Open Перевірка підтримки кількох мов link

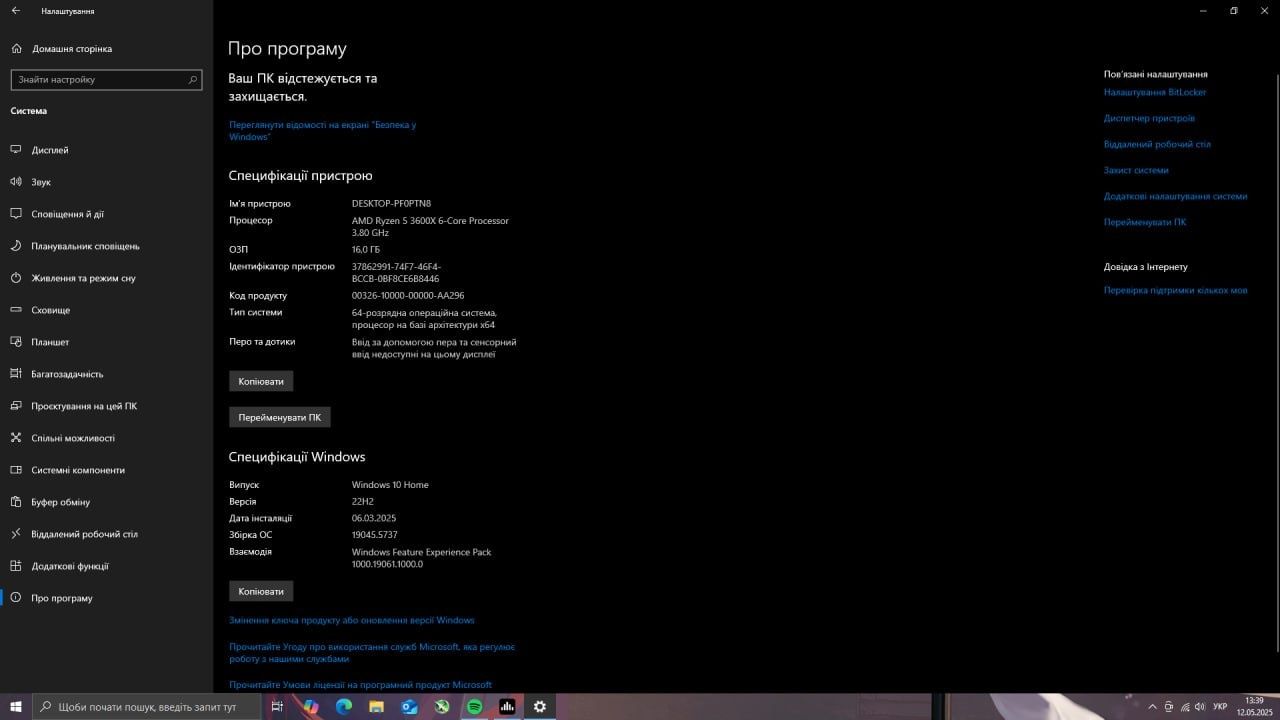[x=1176, y=290]
